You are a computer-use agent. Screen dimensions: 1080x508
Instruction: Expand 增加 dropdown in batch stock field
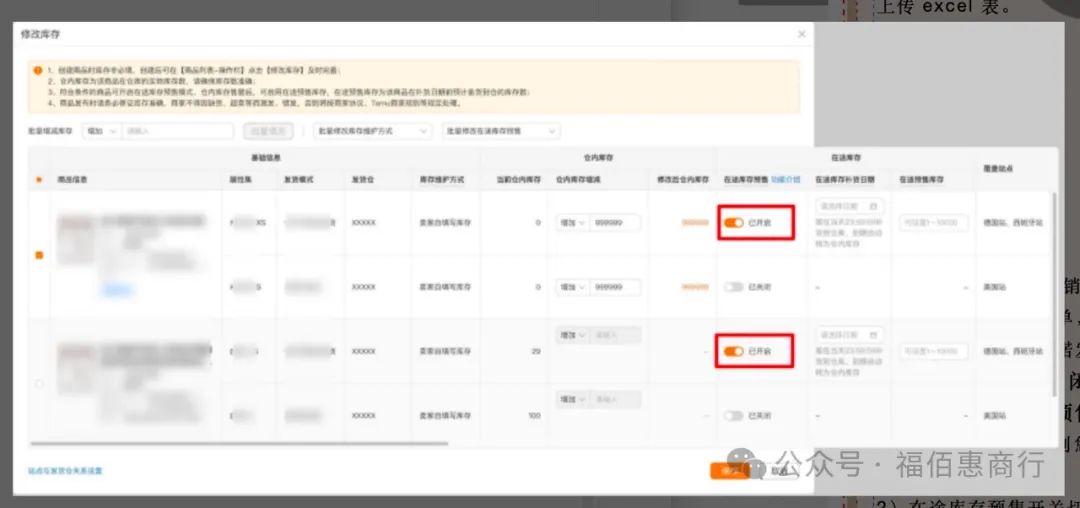tap(101, 131)
